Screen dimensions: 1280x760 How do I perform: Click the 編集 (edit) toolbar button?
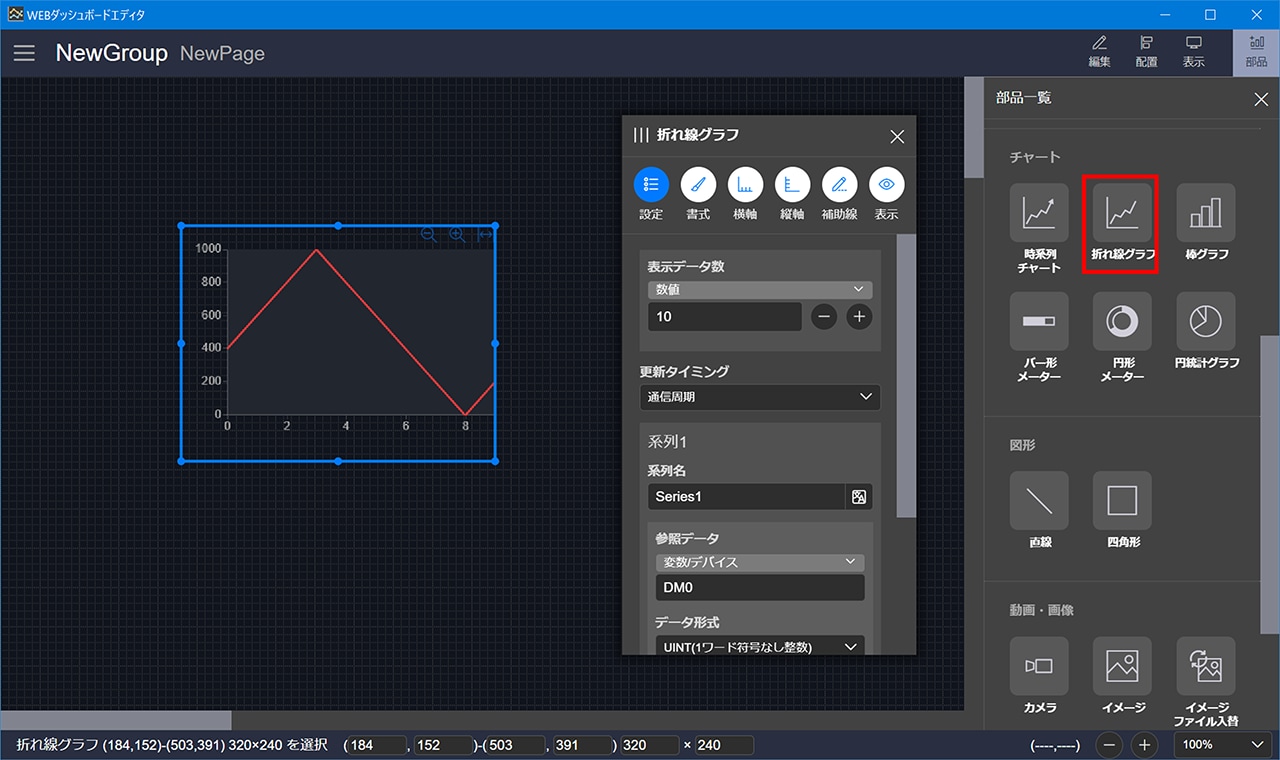(x=1099, y=52)
